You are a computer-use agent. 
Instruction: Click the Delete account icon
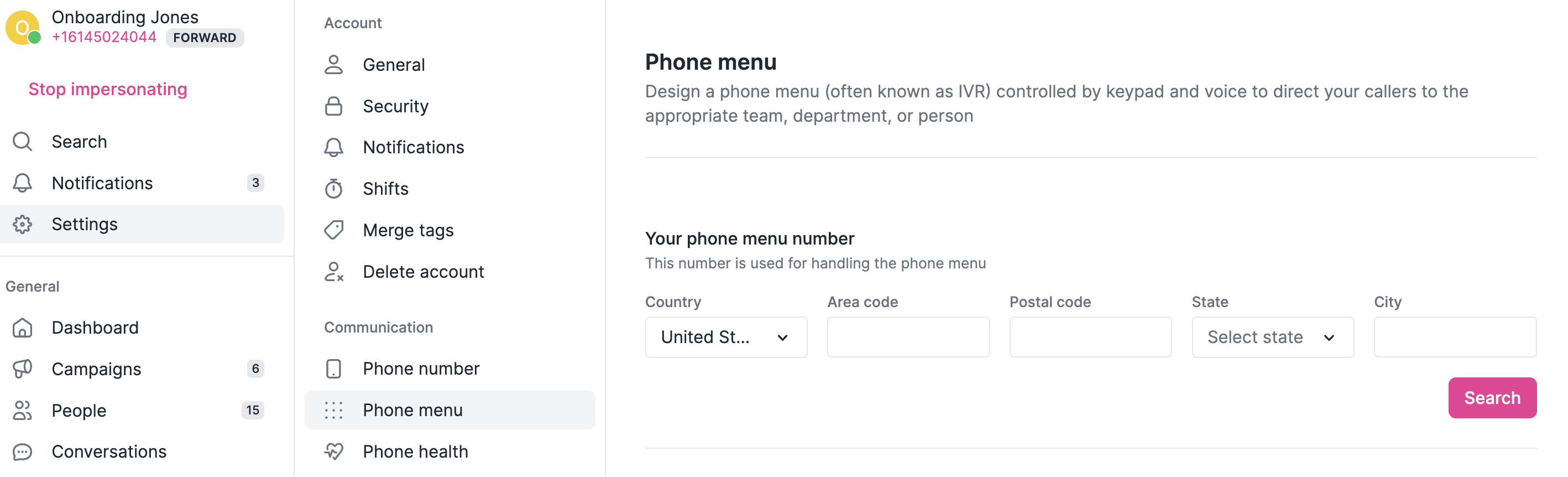(333, 271)
